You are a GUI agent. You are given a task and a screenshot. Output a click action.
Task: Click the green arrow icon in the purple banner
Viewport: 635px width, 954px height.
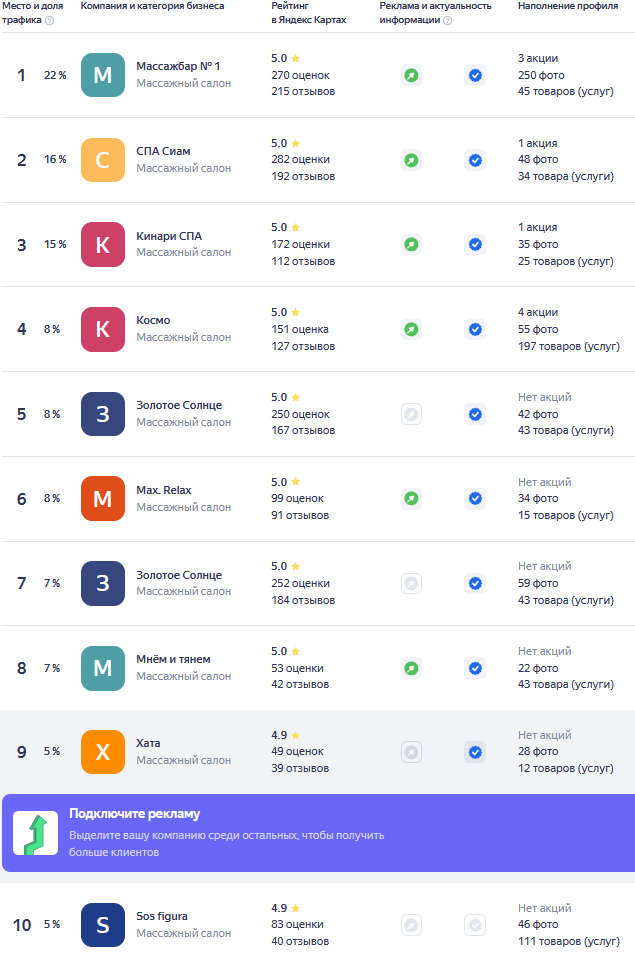coord(35,833)
